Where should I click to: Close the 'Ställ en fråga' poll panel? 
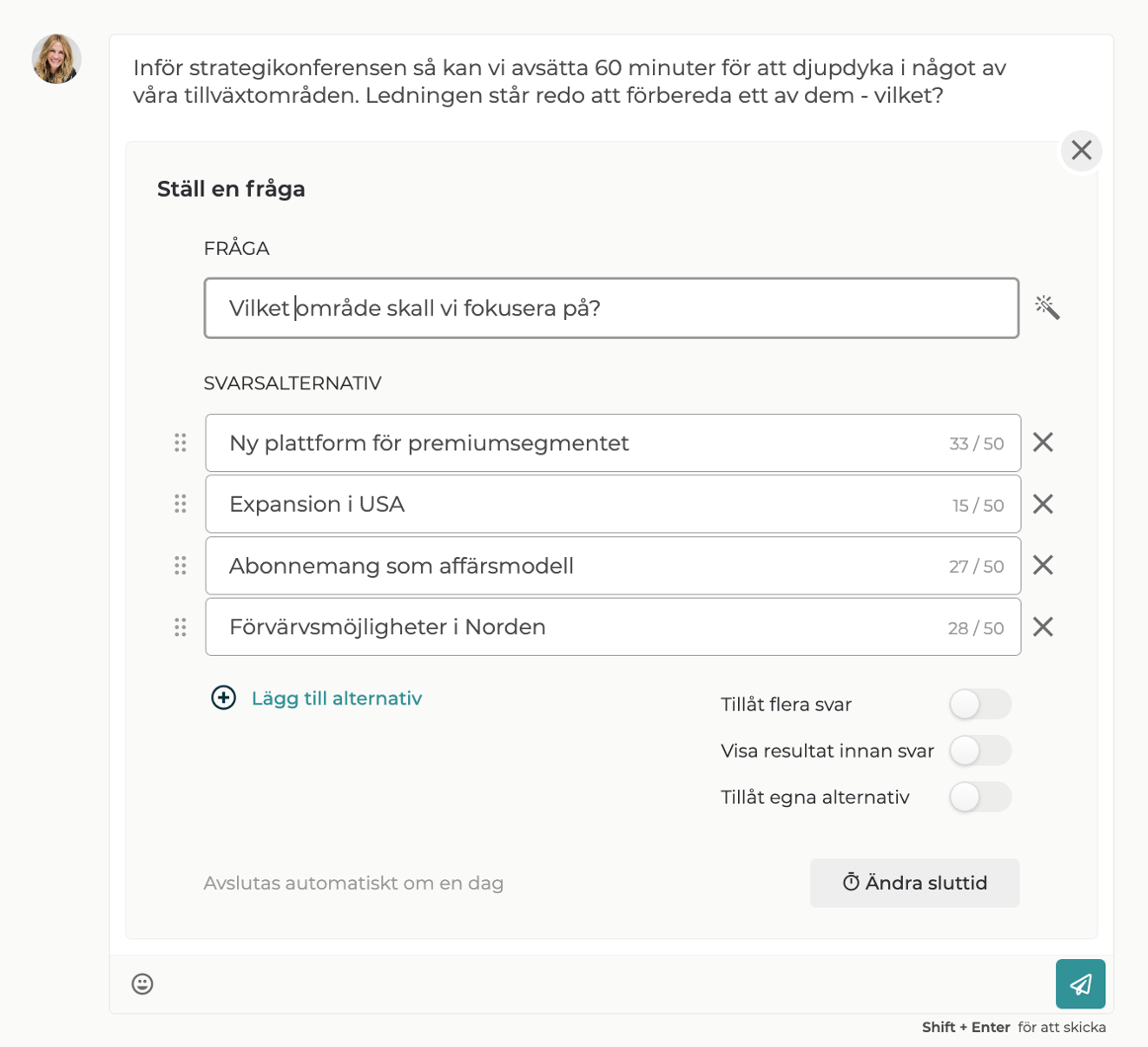pyautogui.click(x=1081, y=150)
